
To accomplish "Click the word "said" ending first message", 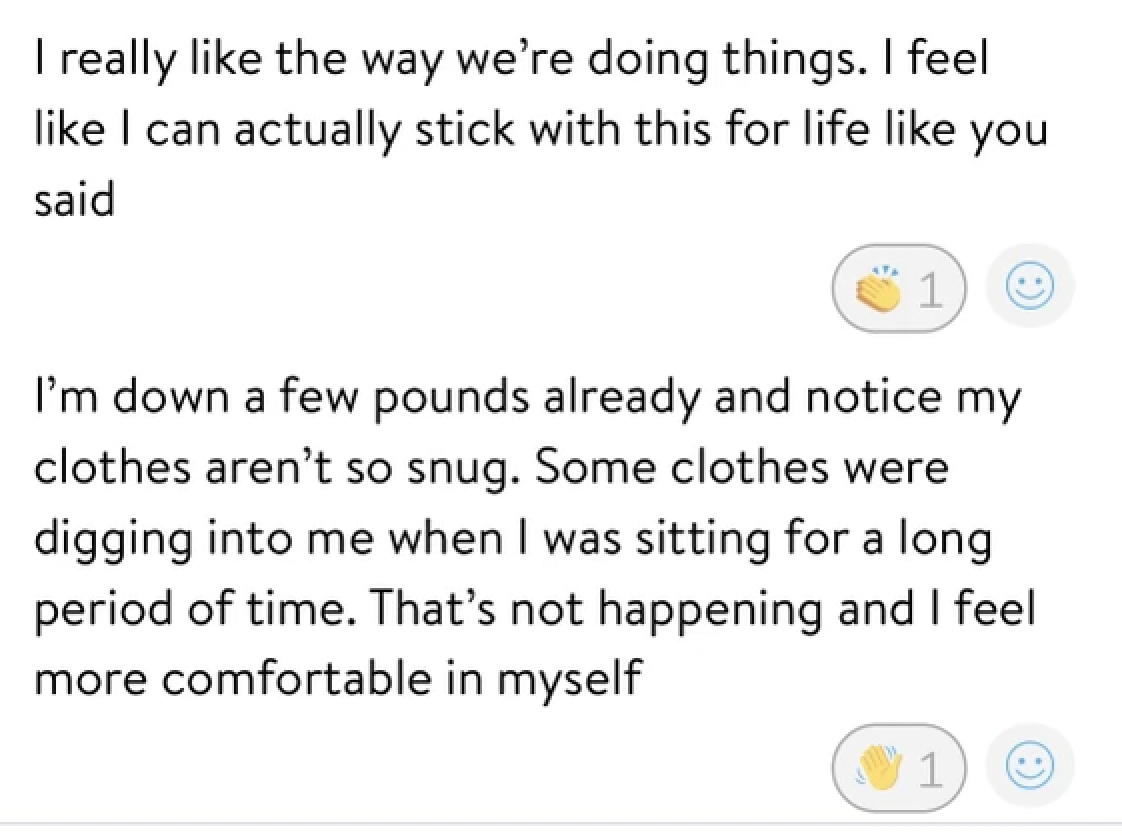I will pyautogui.click(x=76, y=199).
